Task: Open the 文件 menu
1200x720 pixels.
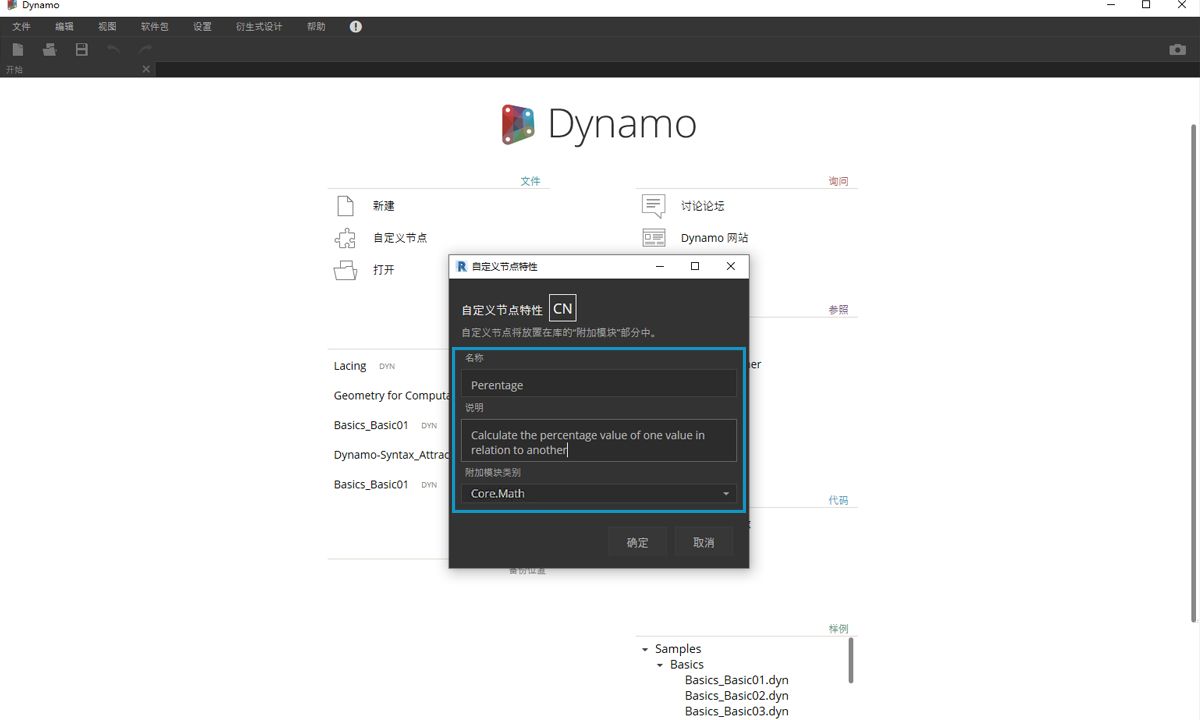Action: point(22,27)
